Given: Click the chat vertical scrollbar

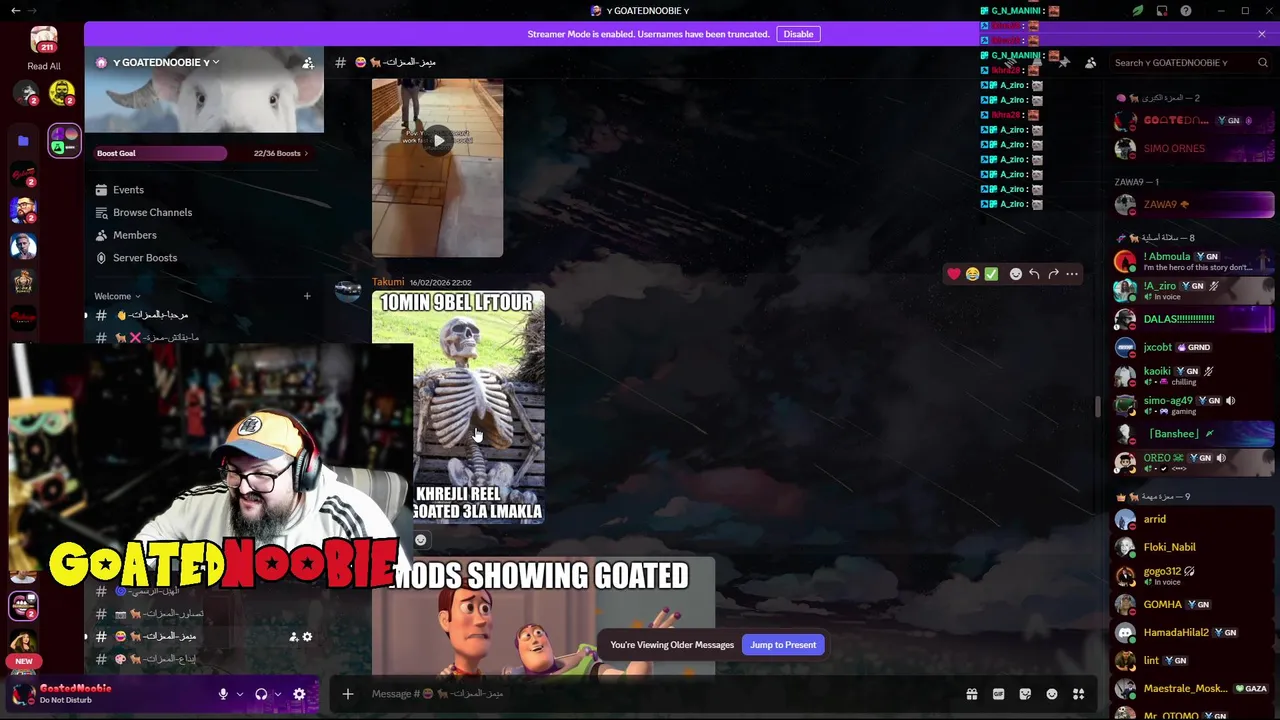Looking at the screenshot, I should [1098, 407].
